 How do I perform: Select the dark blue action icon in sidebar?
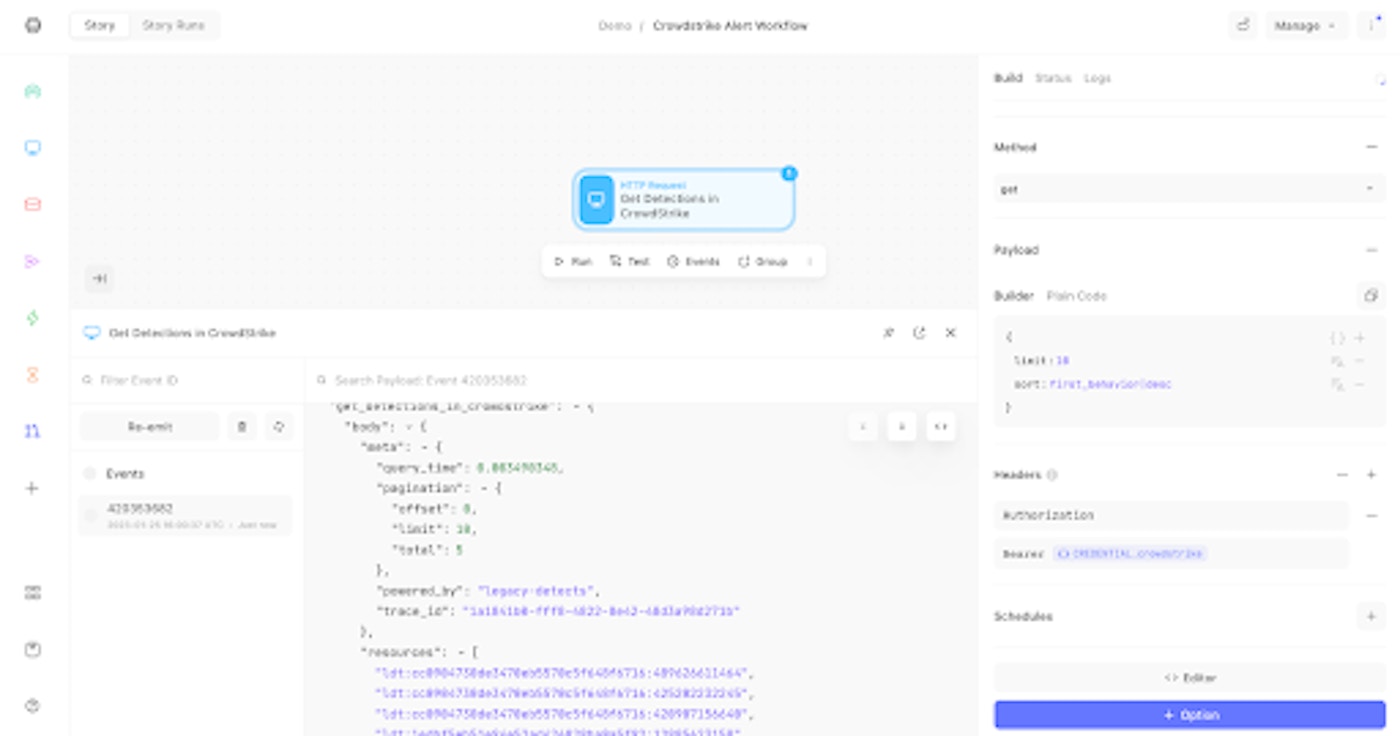coord(33,431)
